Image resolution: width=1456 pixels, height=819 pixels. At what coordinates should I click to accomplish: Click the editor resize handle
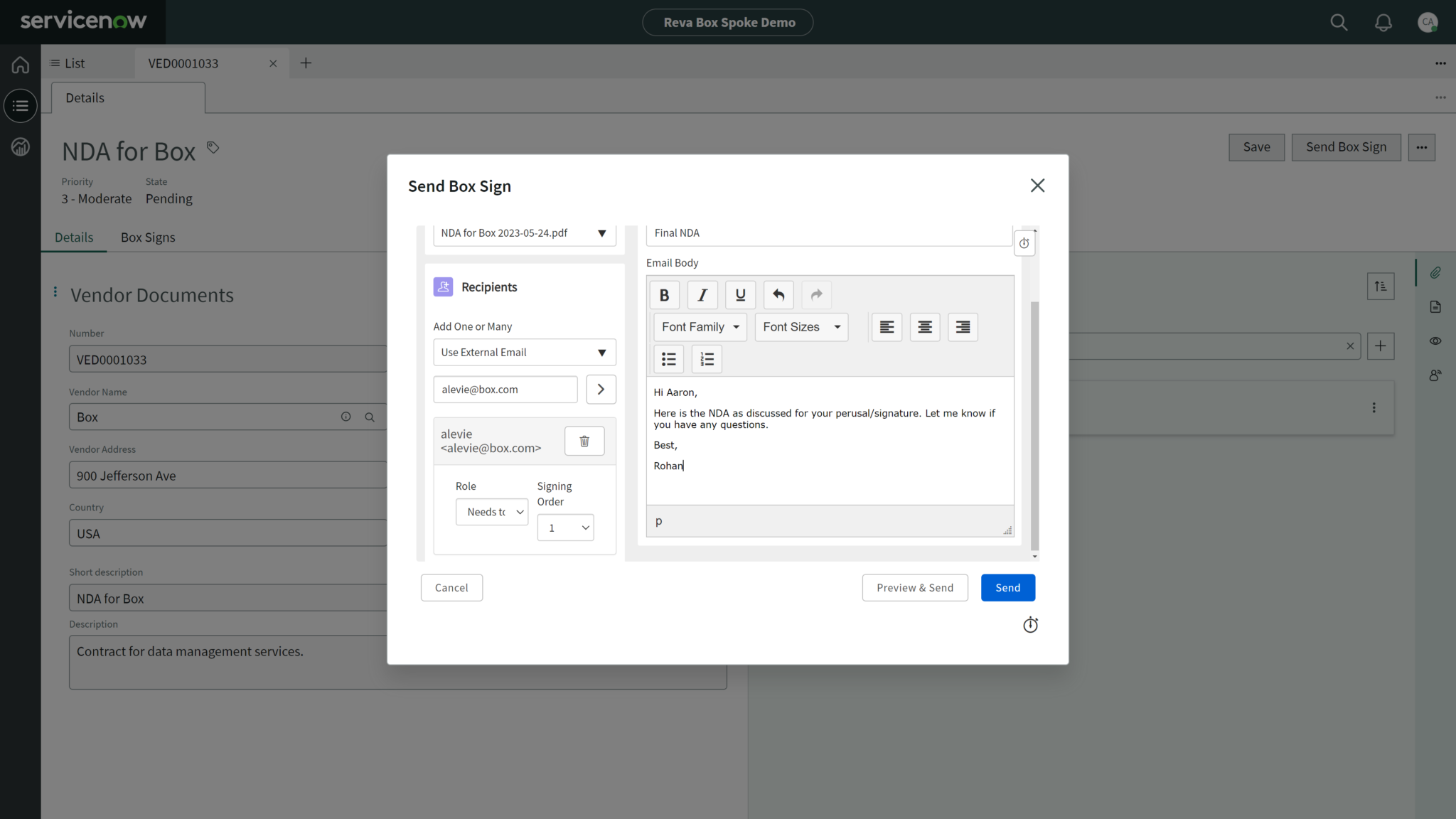(x=1007, y=530)
